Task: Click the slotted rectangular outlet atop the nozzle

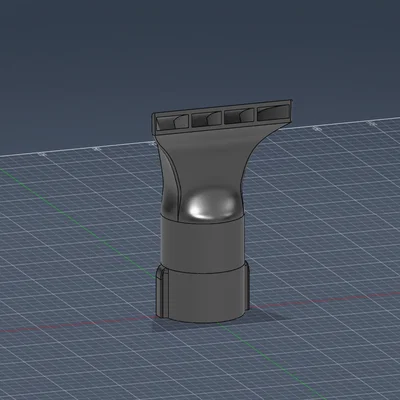Action: pyautogui.click(x=222, y=116)
